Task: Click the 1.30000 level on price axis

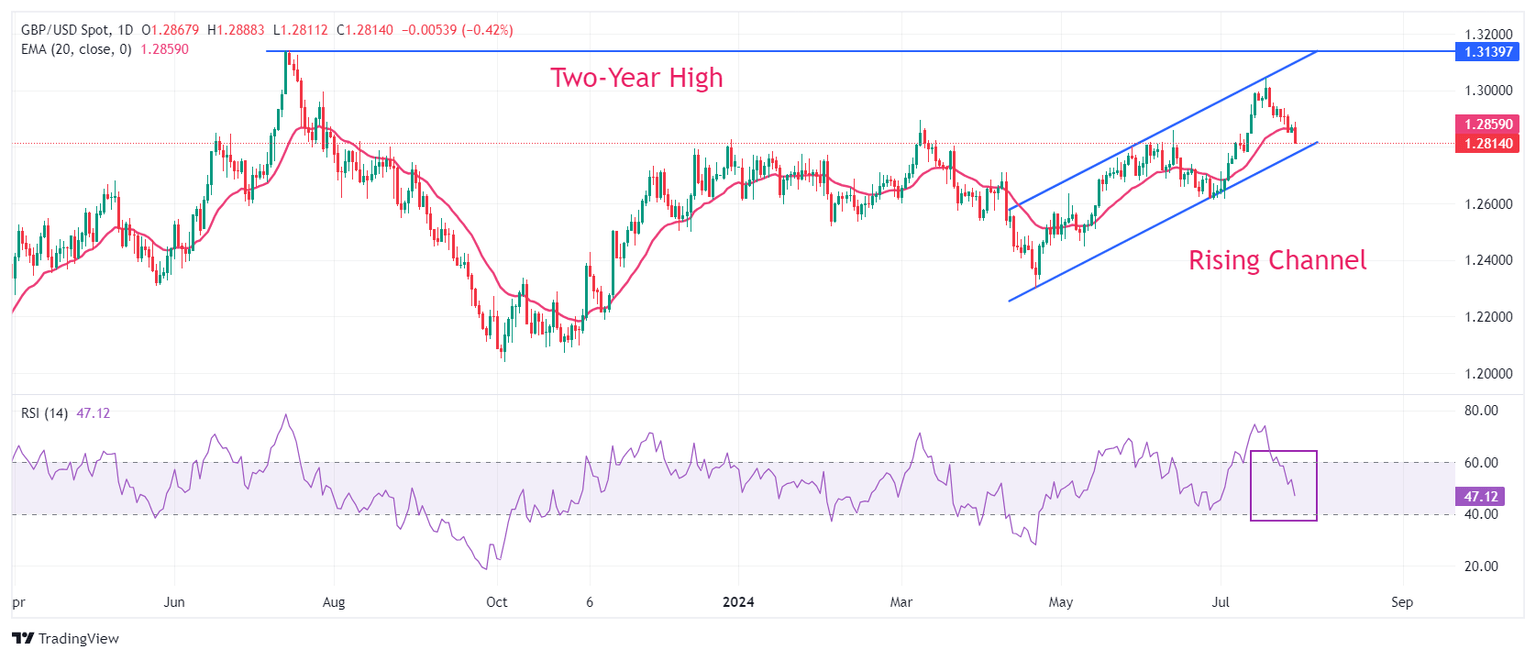Action: click(x=1482, y=91)
